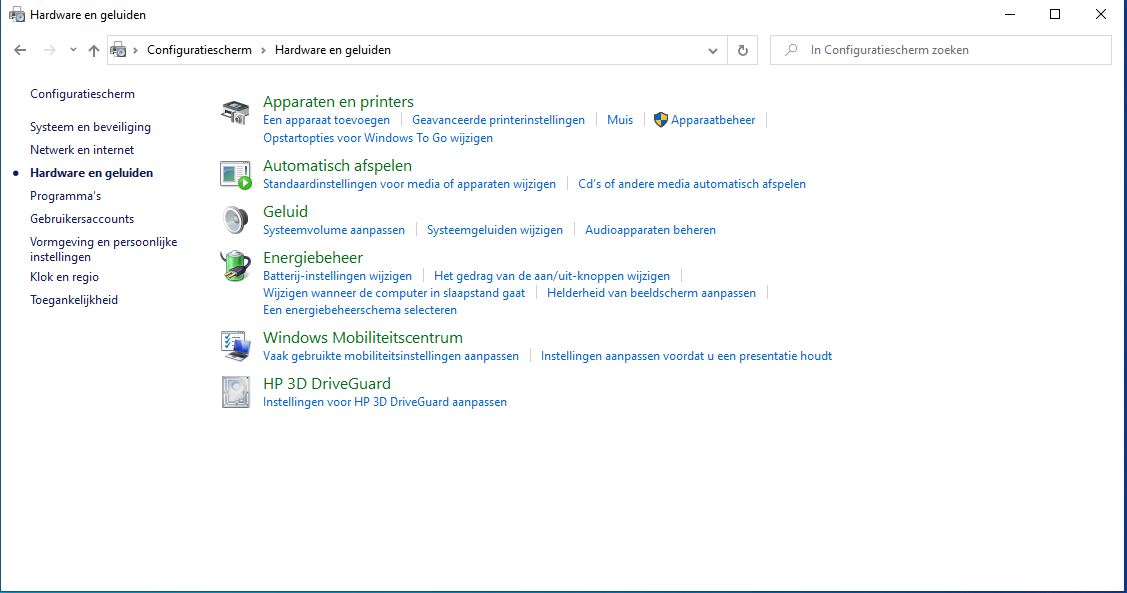Image resolution: width=1127 pixels, height=593 pixels.
Task: Click Wijzigen wanneer de computer in slaapstand gaat
Action: pos(394,293)
